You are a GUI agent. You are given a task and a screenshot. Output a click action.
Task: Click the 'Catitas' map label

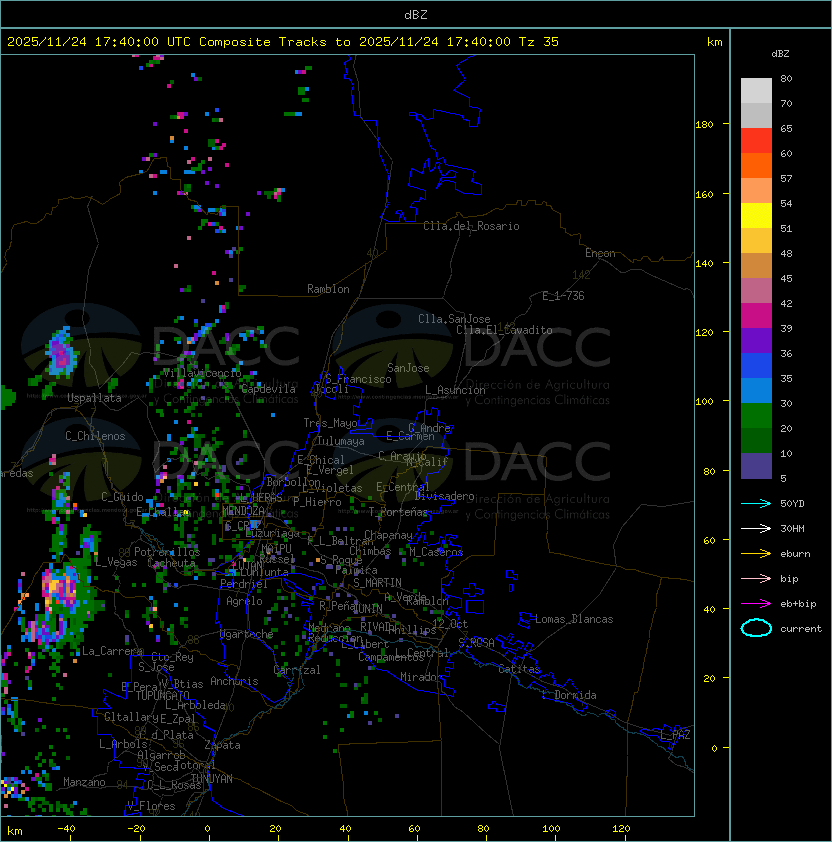pyautogui.click(x=519, y=669)
